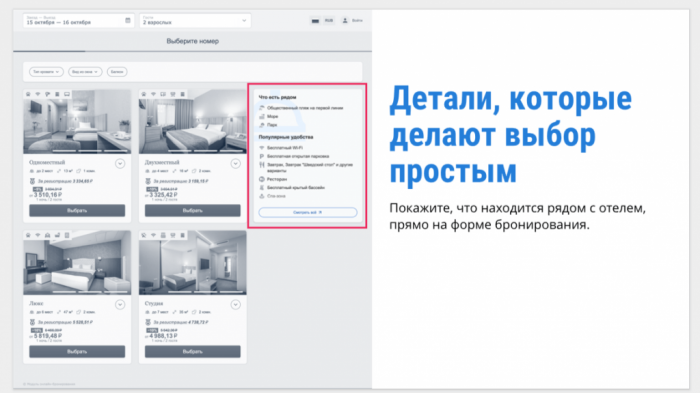Click the spa icon beside Спа-зона

pyautogui.click(x=262, y=196)
